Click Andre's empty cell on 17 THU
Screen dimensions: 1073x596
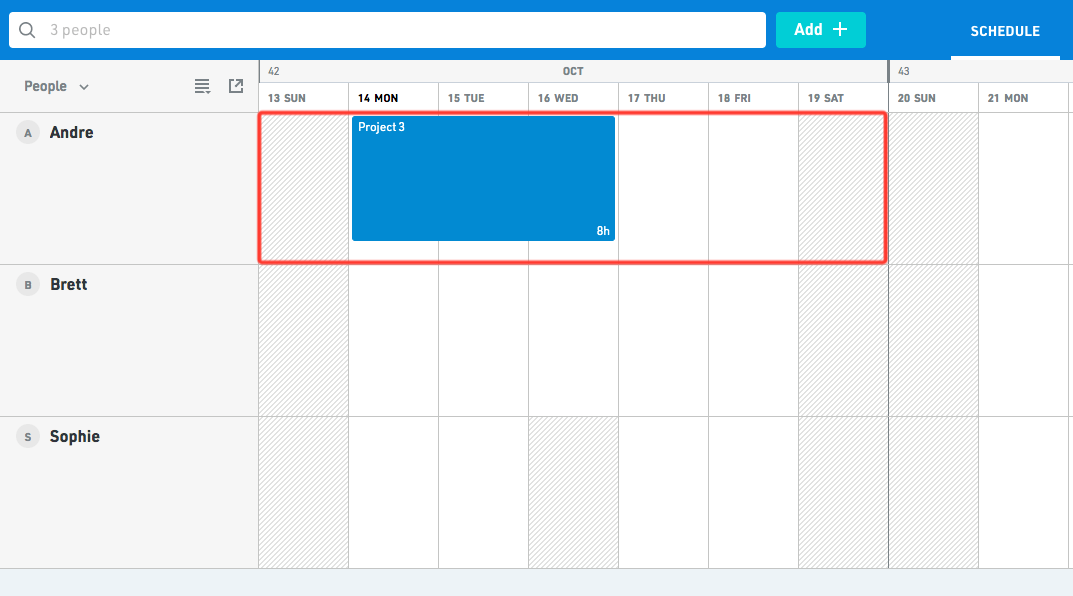point(663,188)
